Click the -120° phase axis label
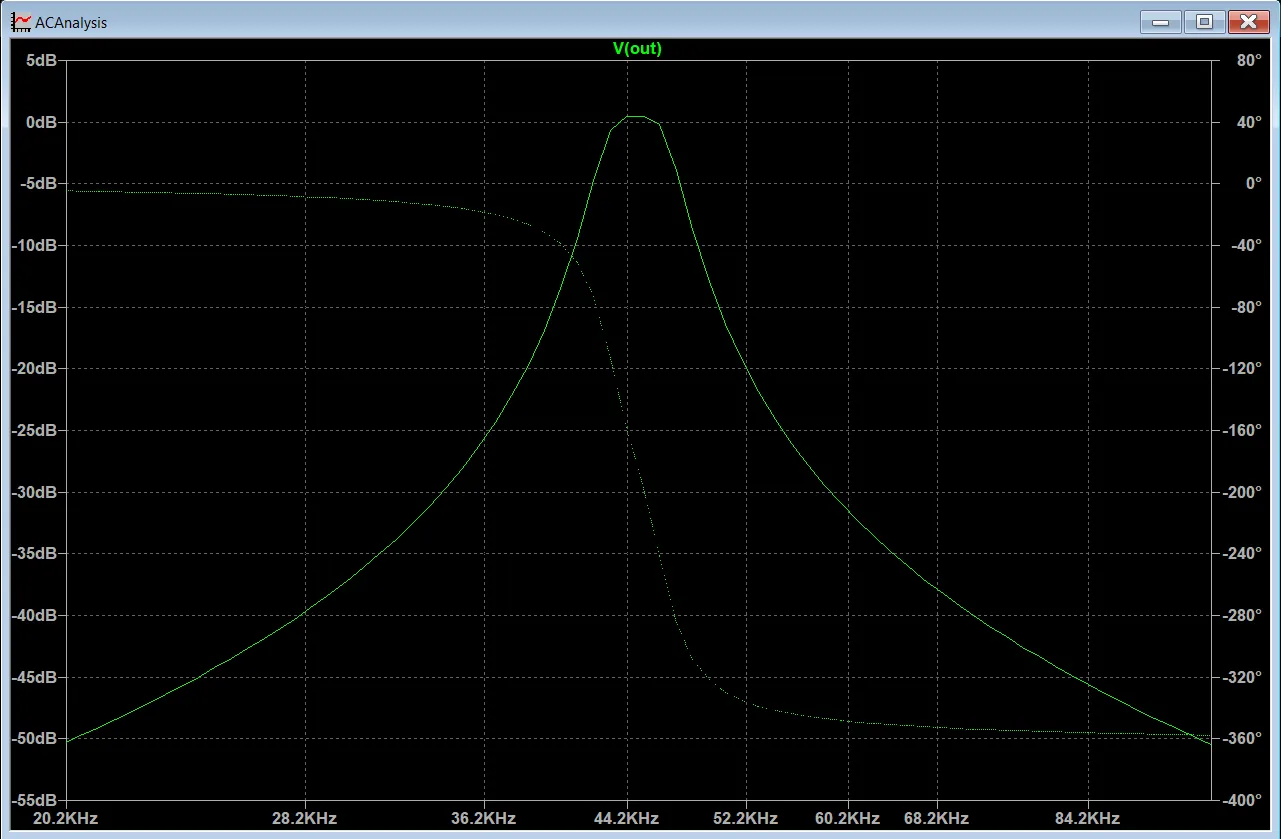Image resolution: width=1281 pixels, height=839 pixels. [1243, 369]
